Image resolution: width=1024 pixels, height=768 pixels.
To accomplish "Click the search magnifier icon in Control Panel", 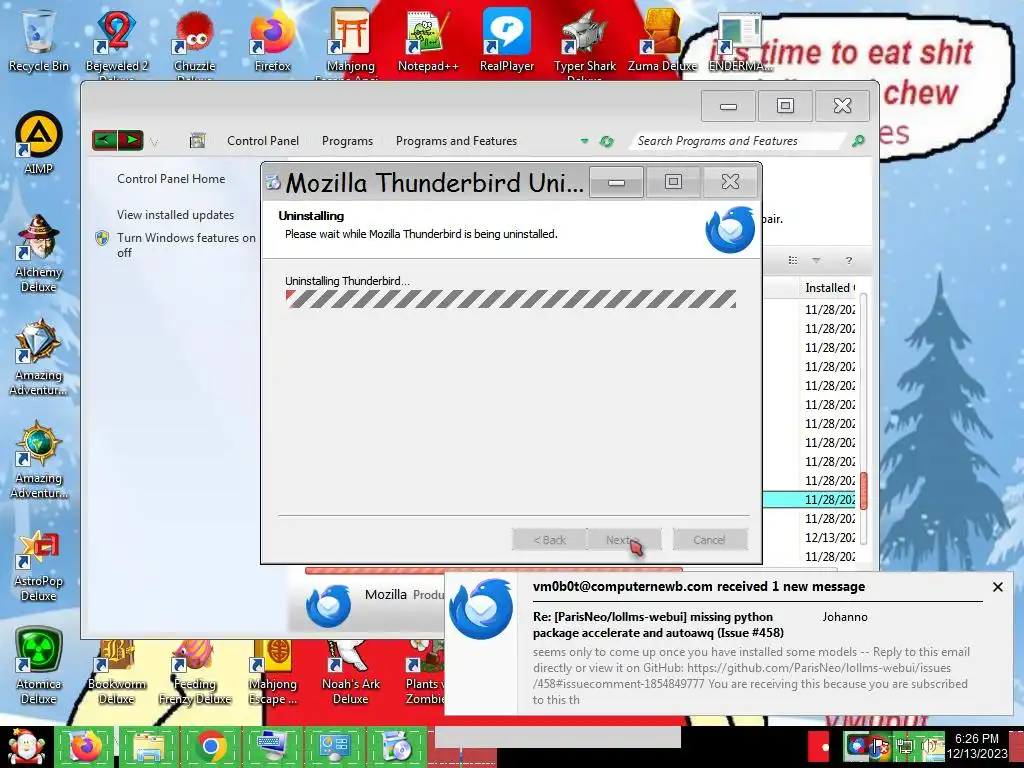I will (x=858, y=140).
